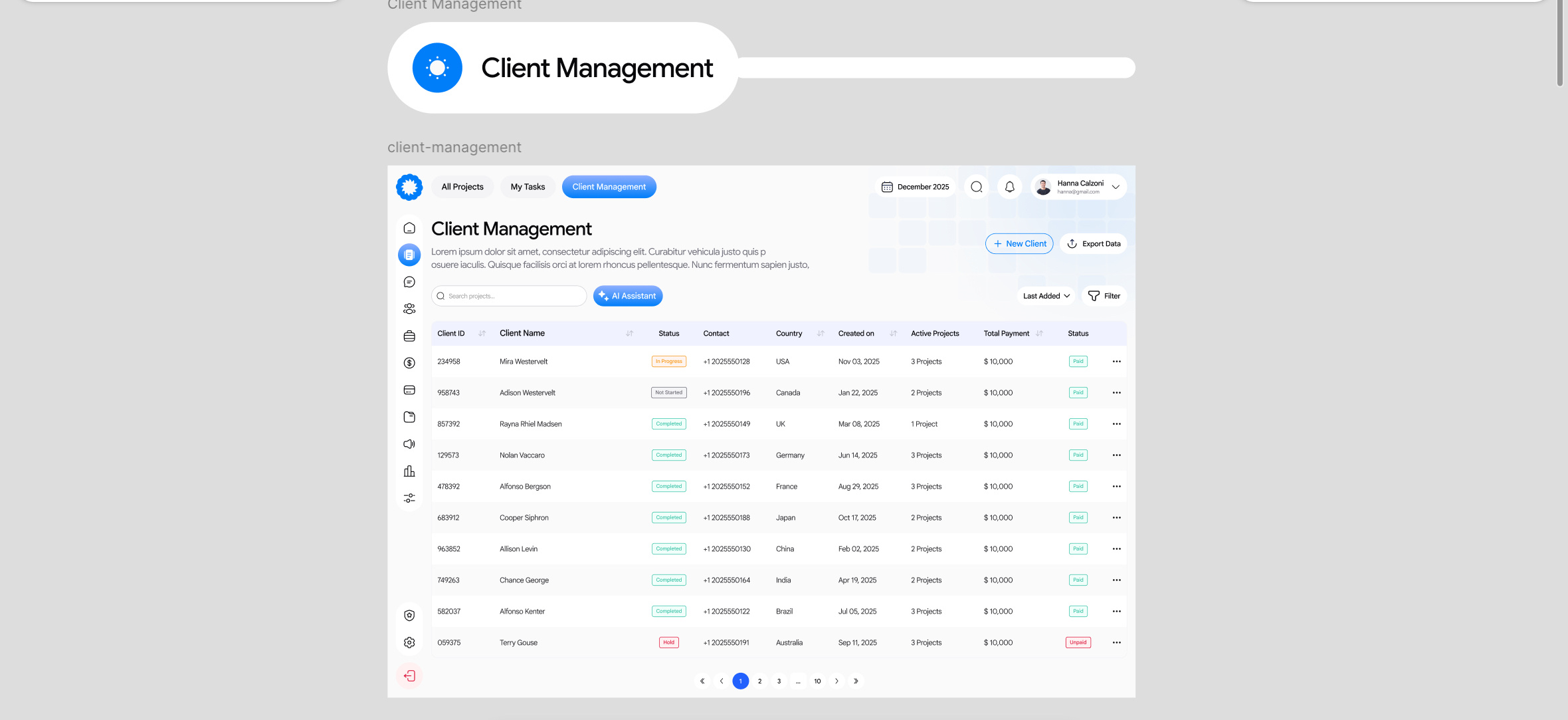Toggle the Filter control
The height and width of the screenshot is (720, 1568).
(1104, 295)
